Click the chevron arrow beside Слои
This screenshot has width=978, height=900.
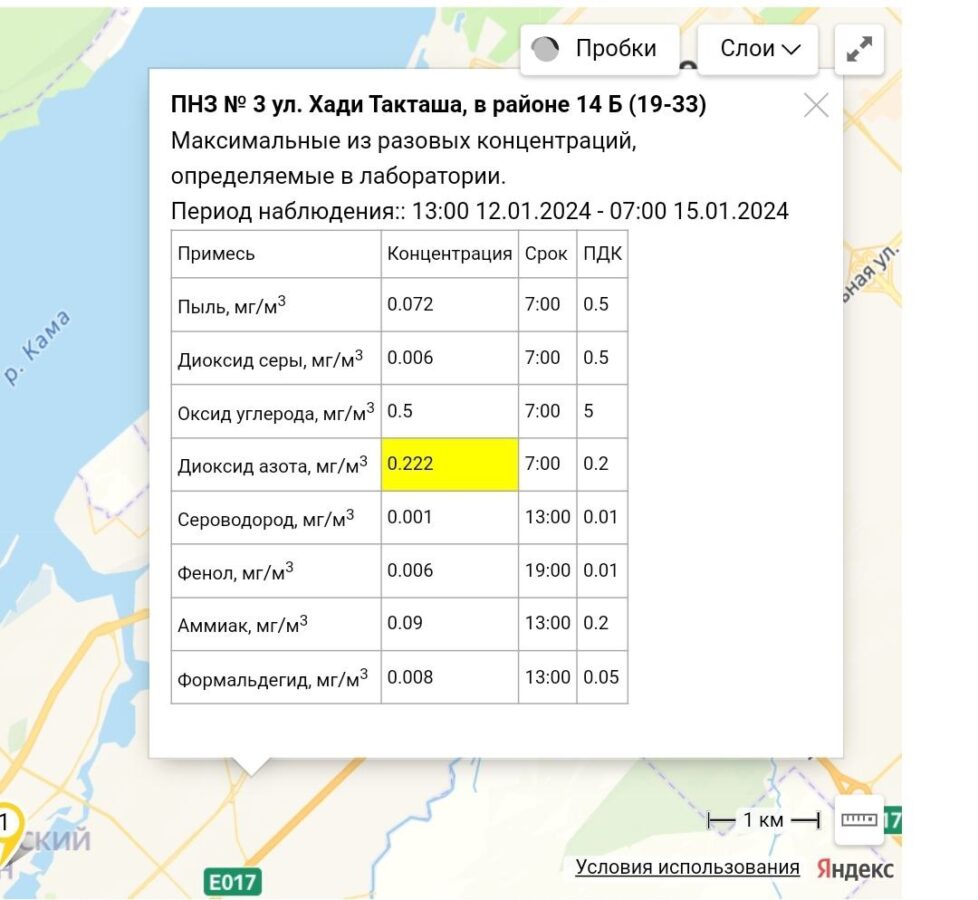pos(791,50)
